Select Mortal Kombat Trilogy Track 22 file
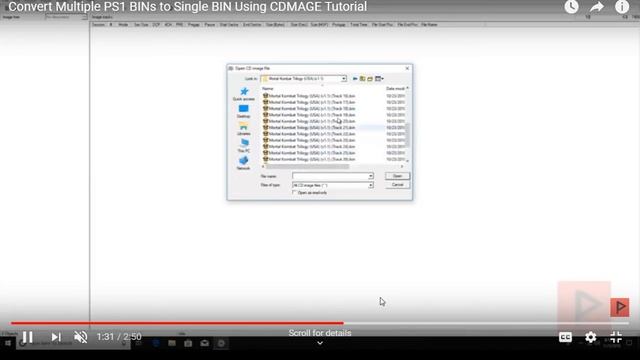The image size is (640, 360). click(309, 134)
